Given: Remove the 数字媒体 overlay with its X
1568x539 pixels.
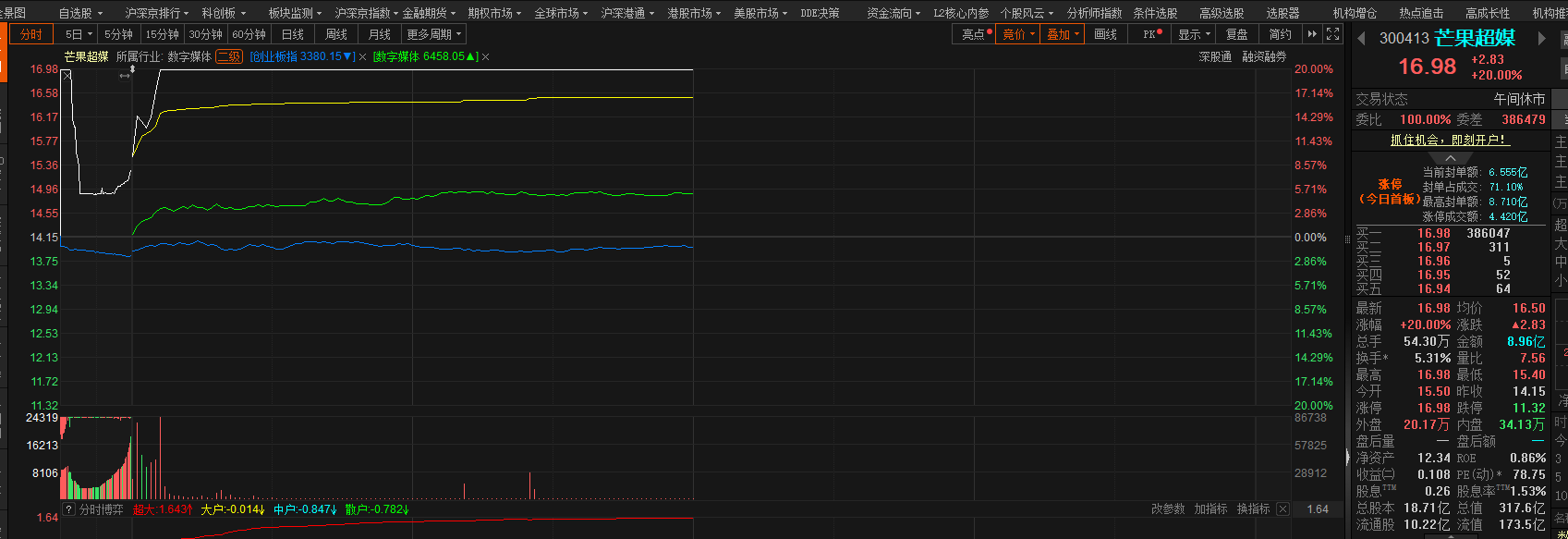Looking at the screenshot, I should click(486, 56).
